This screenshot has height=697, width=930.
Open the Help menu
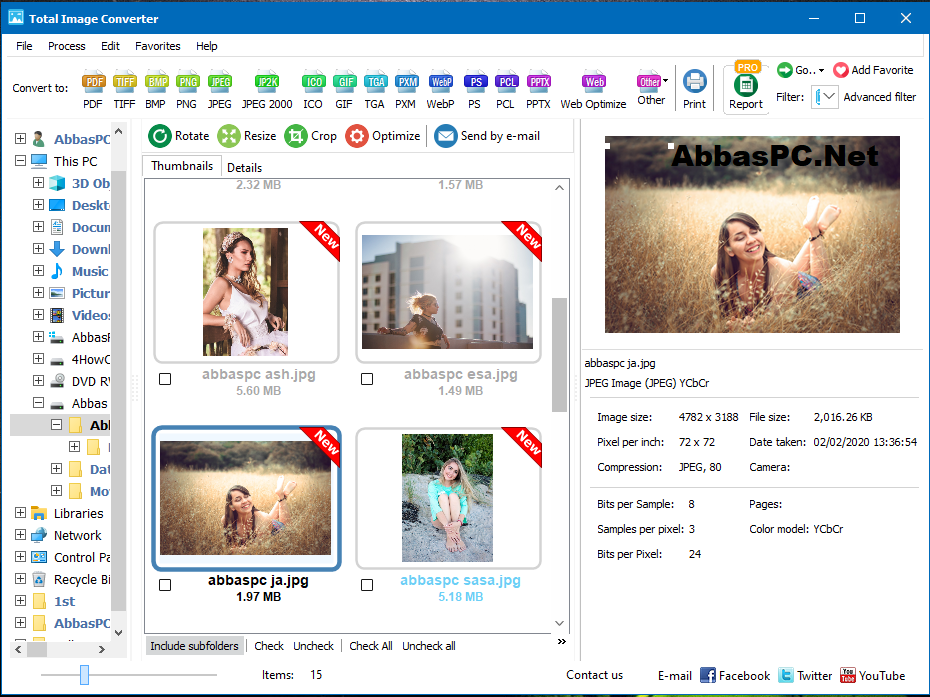[206, 46]
